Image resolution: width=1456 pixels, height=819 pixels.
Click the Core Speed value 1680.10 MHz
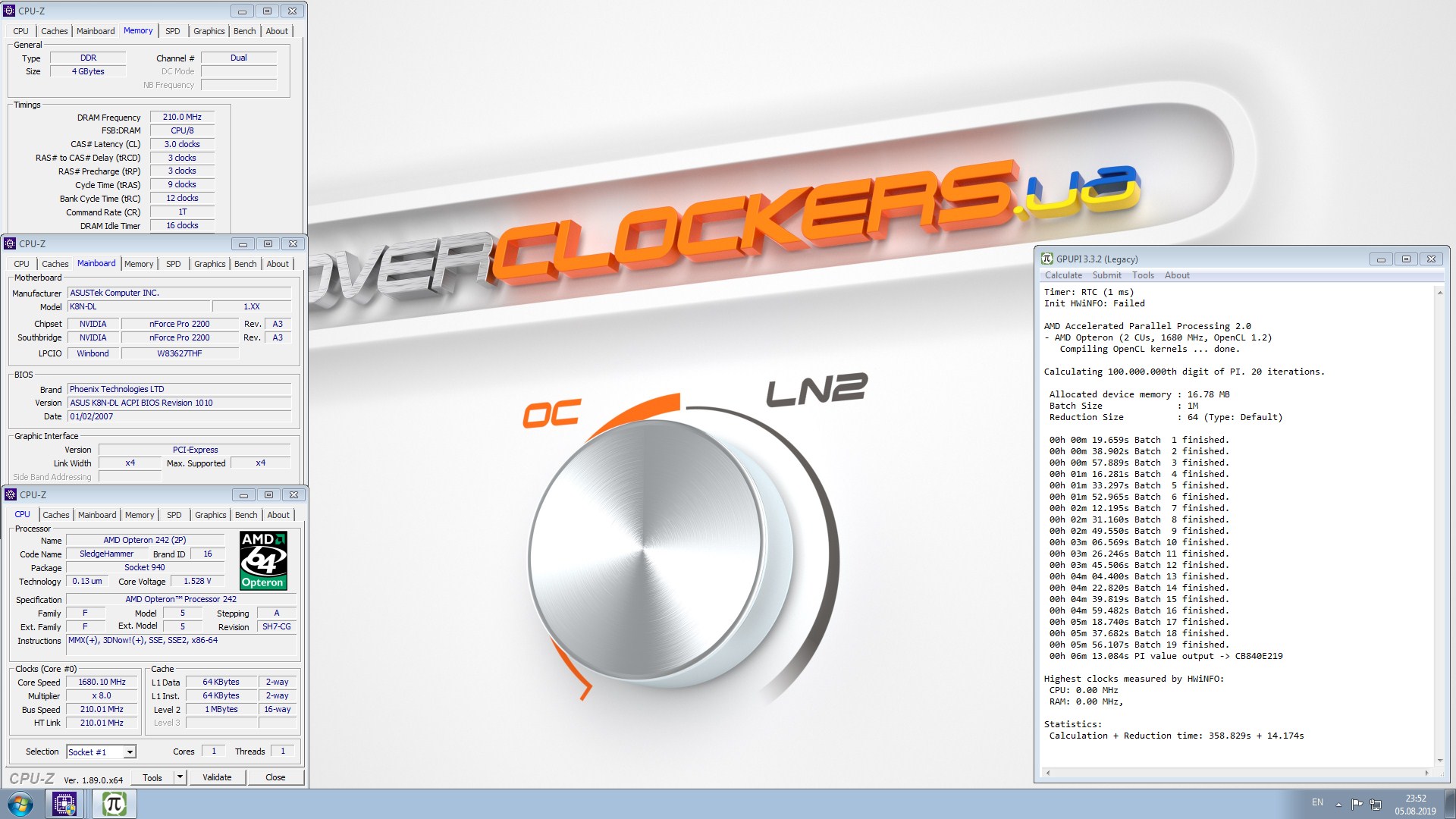point(102,682)
